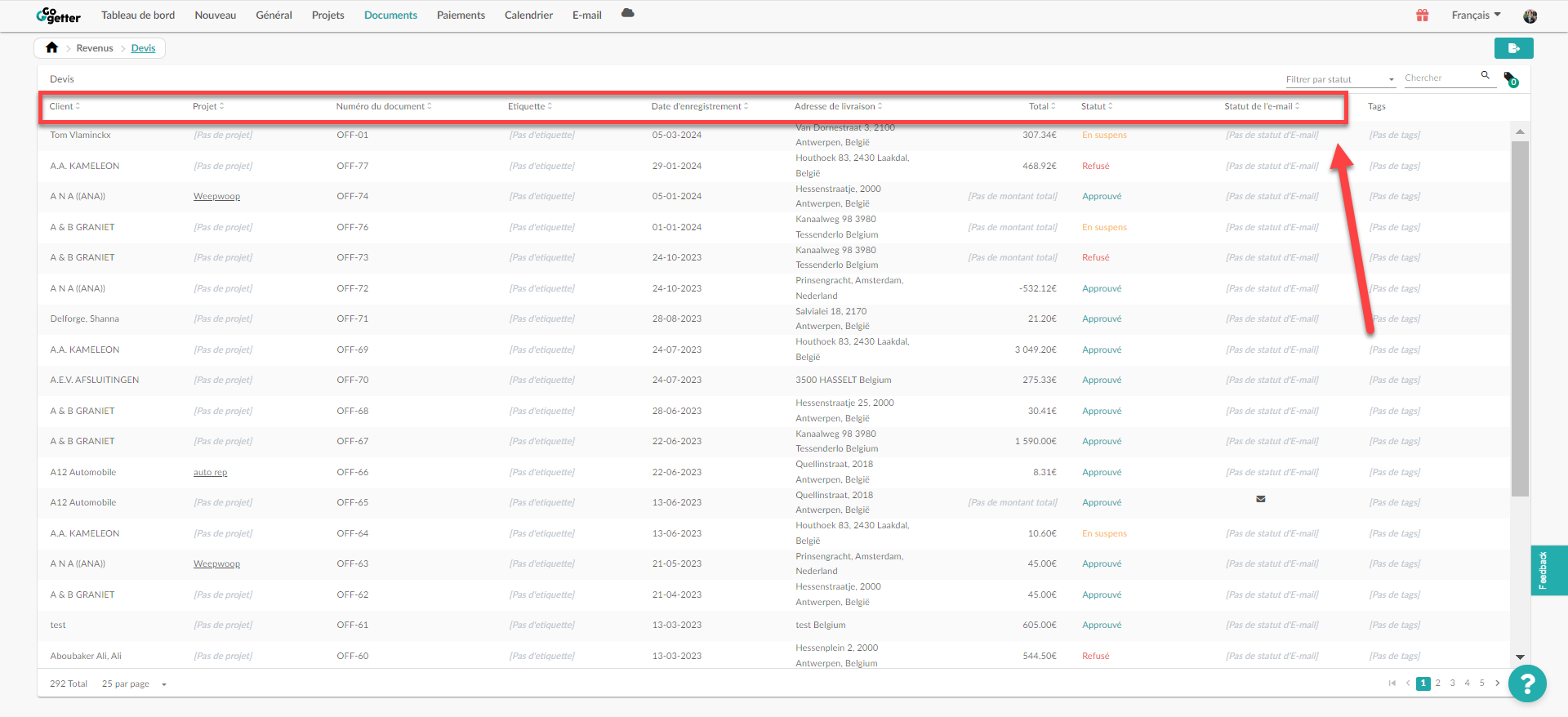The height and width of the screenshot is (717, 1568).
Task: Sort by Client column
Action: [x=65, y=106]
